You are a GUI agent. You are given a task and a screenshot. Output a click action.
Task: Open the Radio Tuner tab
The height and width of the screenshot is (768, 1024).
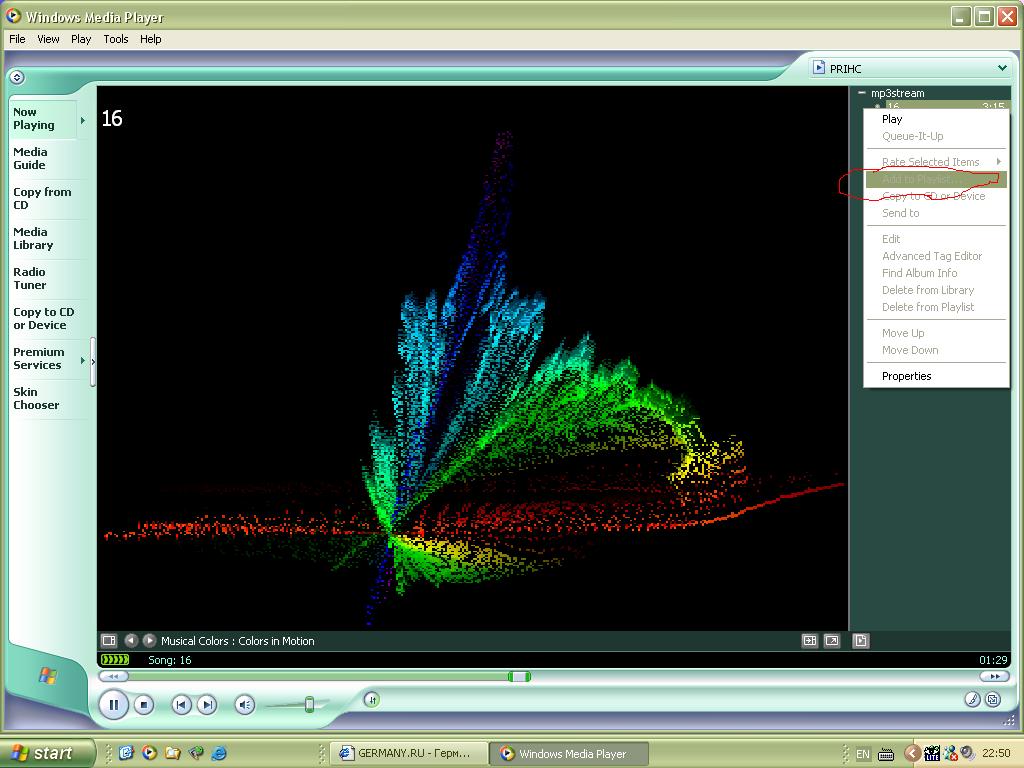29,278
